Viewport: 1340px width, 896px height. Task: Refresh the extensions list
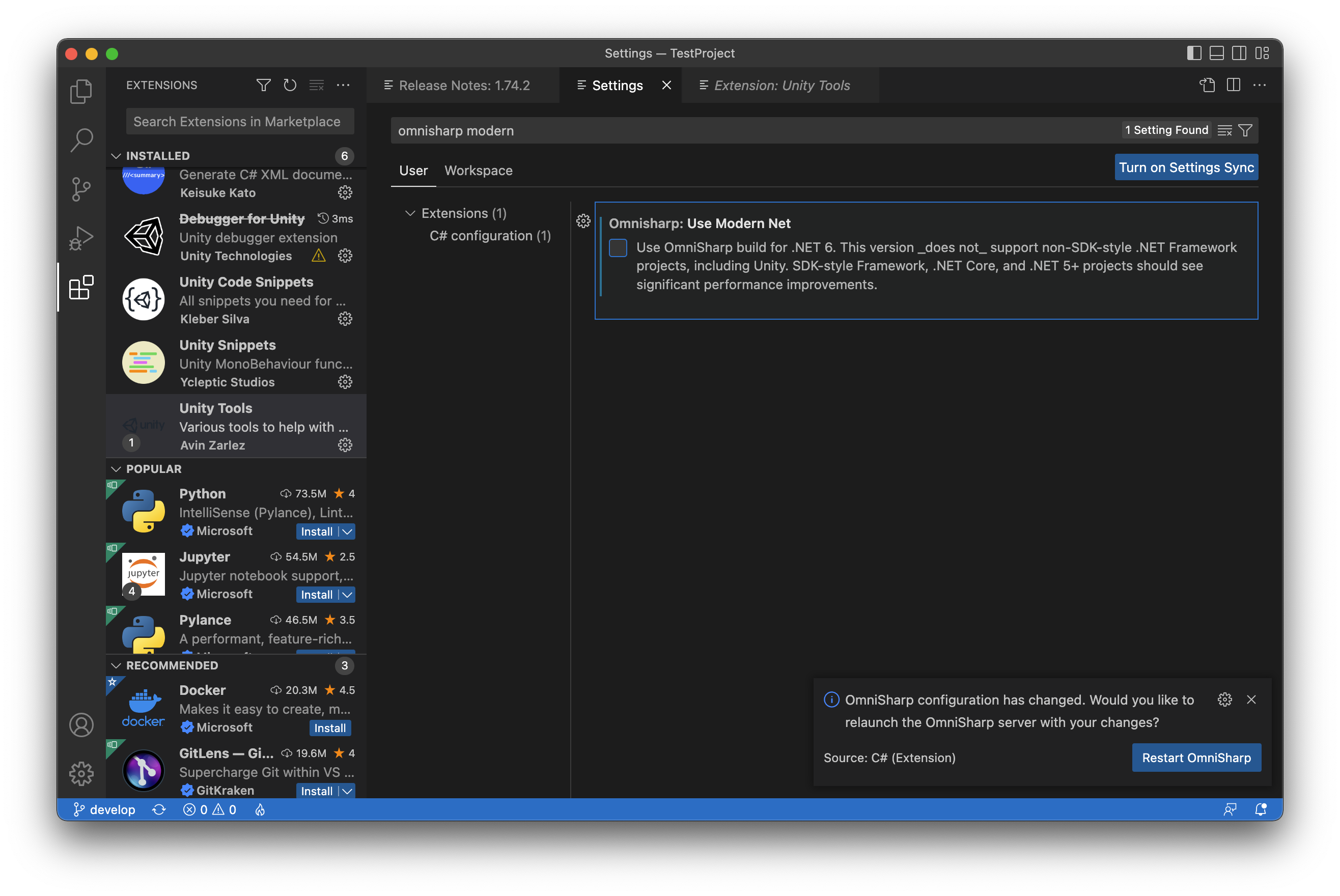pyautogui.click(x=290, y=85)
